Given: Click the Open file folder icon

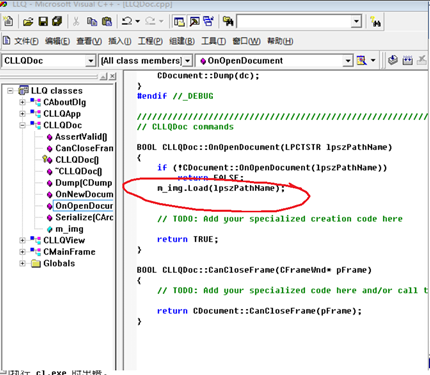Looking at the screenshot, I should 28,22.
